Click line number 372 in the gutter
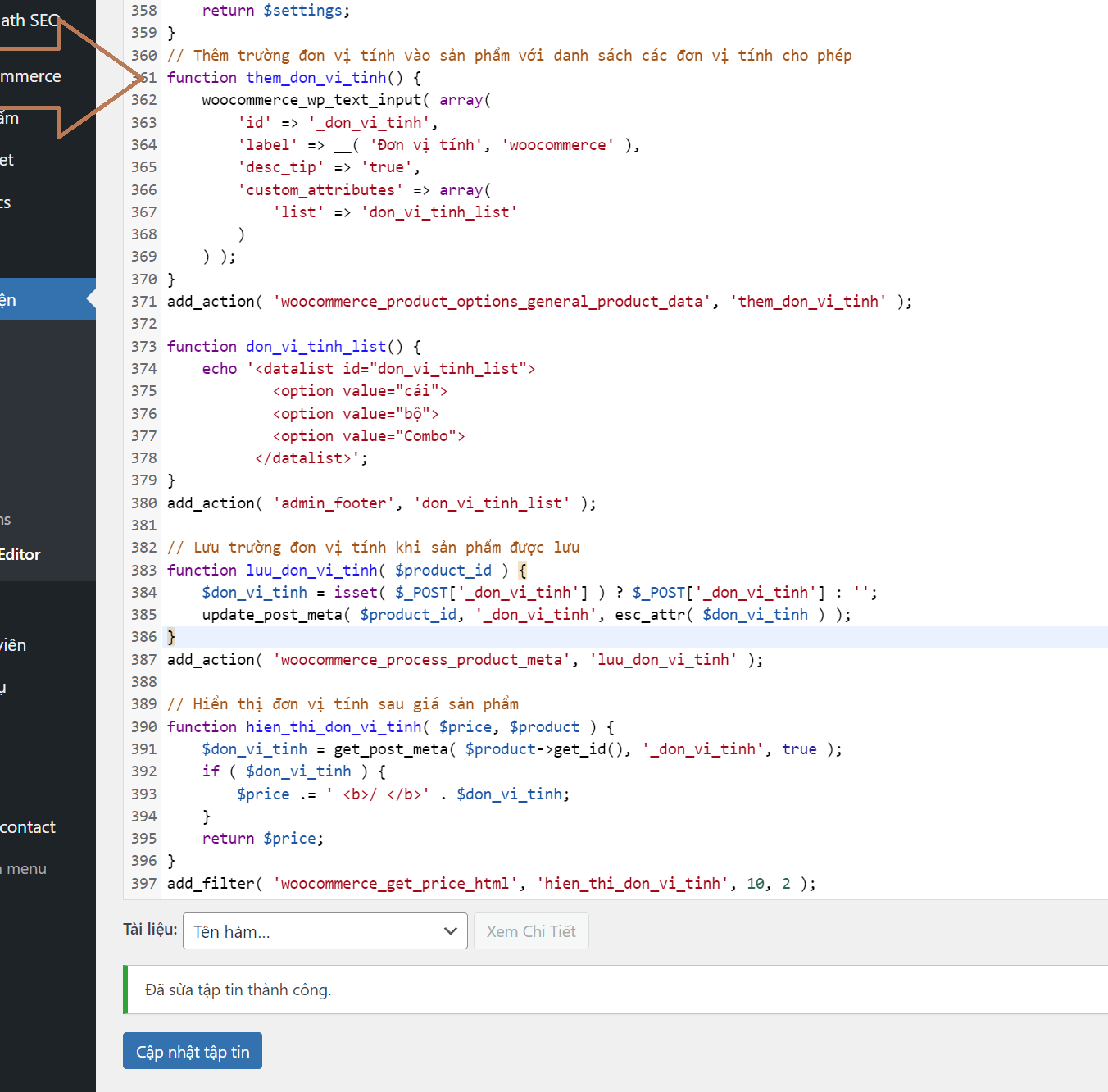 tap(143, 323)
